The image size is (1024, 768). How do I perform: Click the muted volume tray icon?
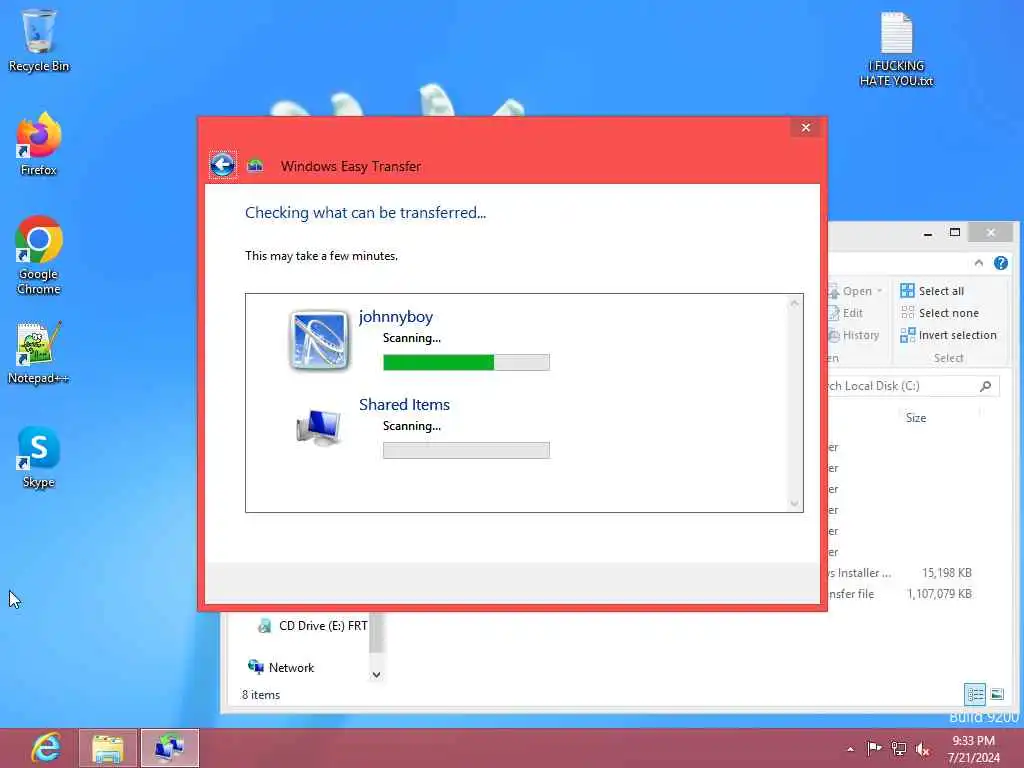tap(923, 749)
